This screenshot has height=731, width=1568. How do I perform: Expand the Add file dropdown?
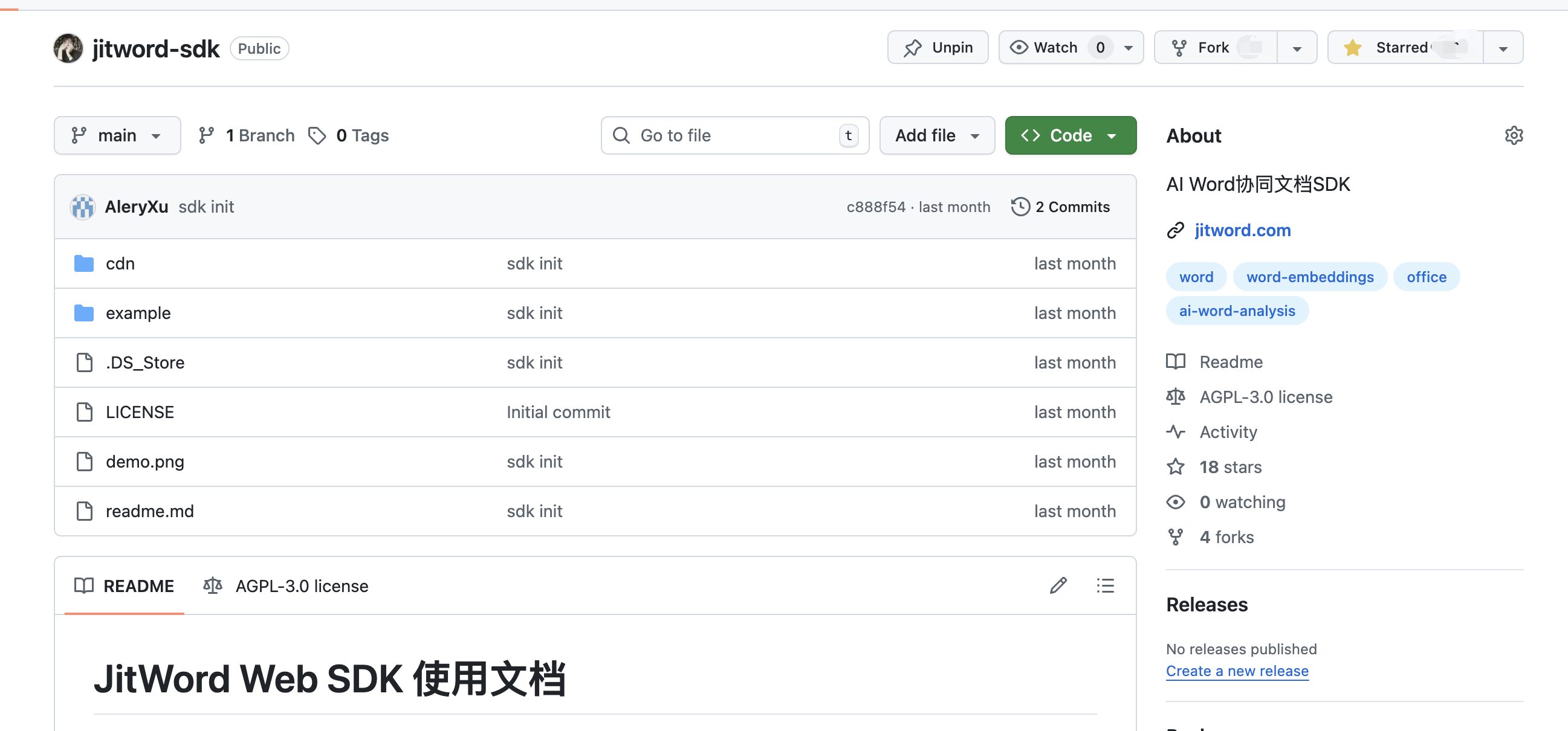click(x=937, y=135)
